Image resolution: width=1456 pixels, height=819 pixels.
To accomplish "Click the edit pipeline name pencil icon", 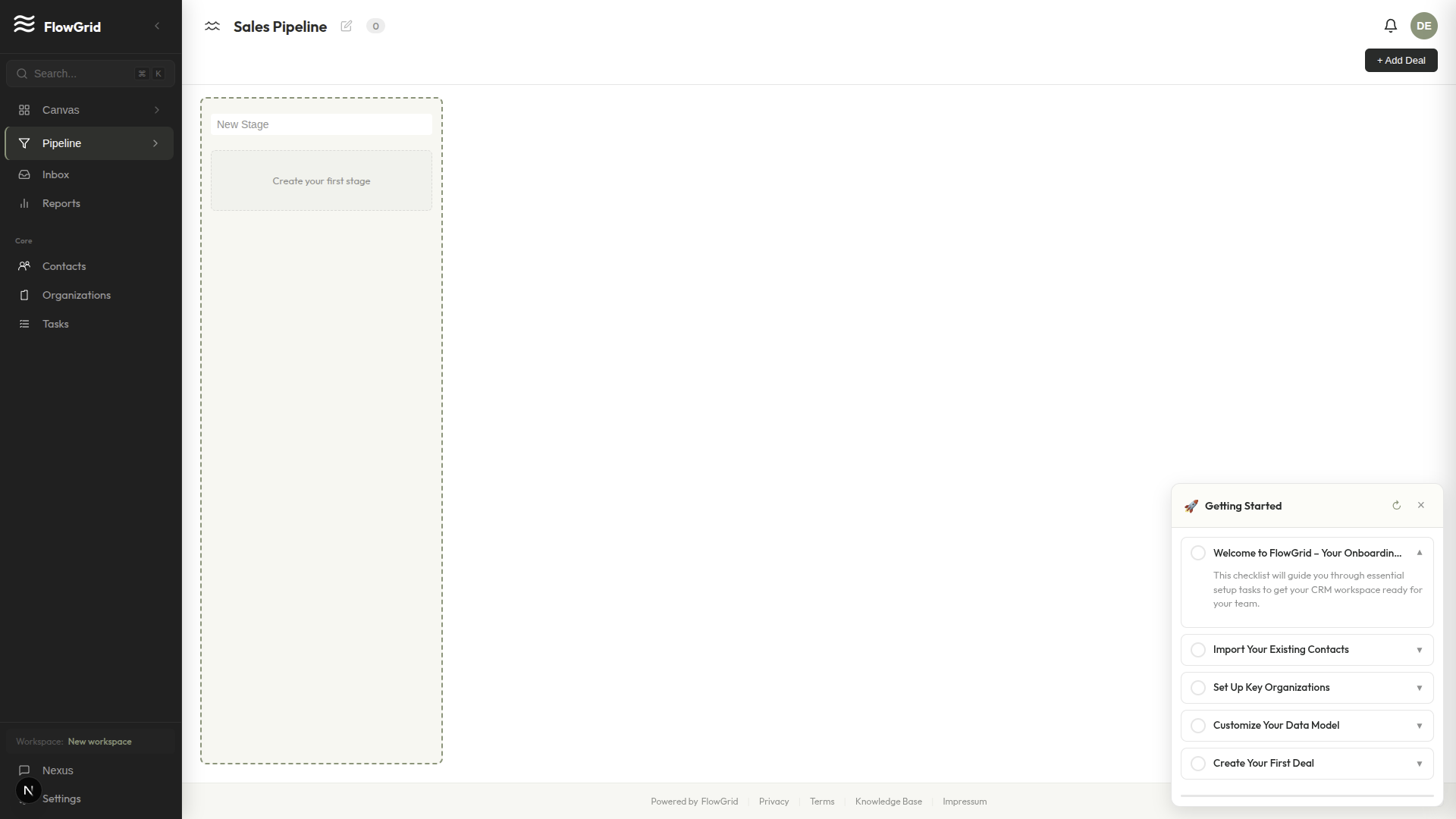I will click(x=347, y=26).
